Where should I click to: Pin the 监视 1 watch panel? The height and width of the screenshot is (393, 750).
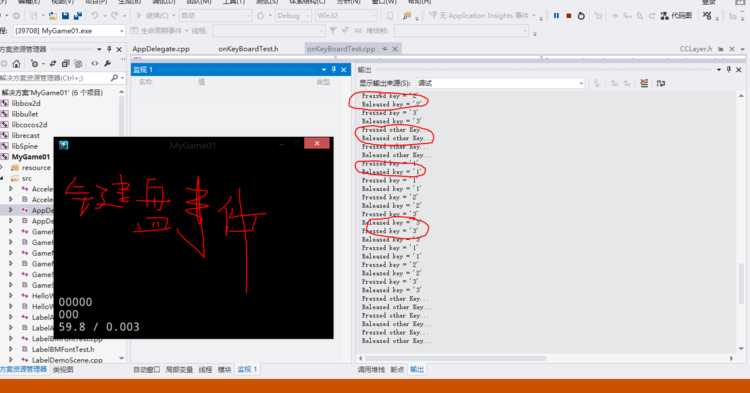pyautogui.click(x=334, y=70)
